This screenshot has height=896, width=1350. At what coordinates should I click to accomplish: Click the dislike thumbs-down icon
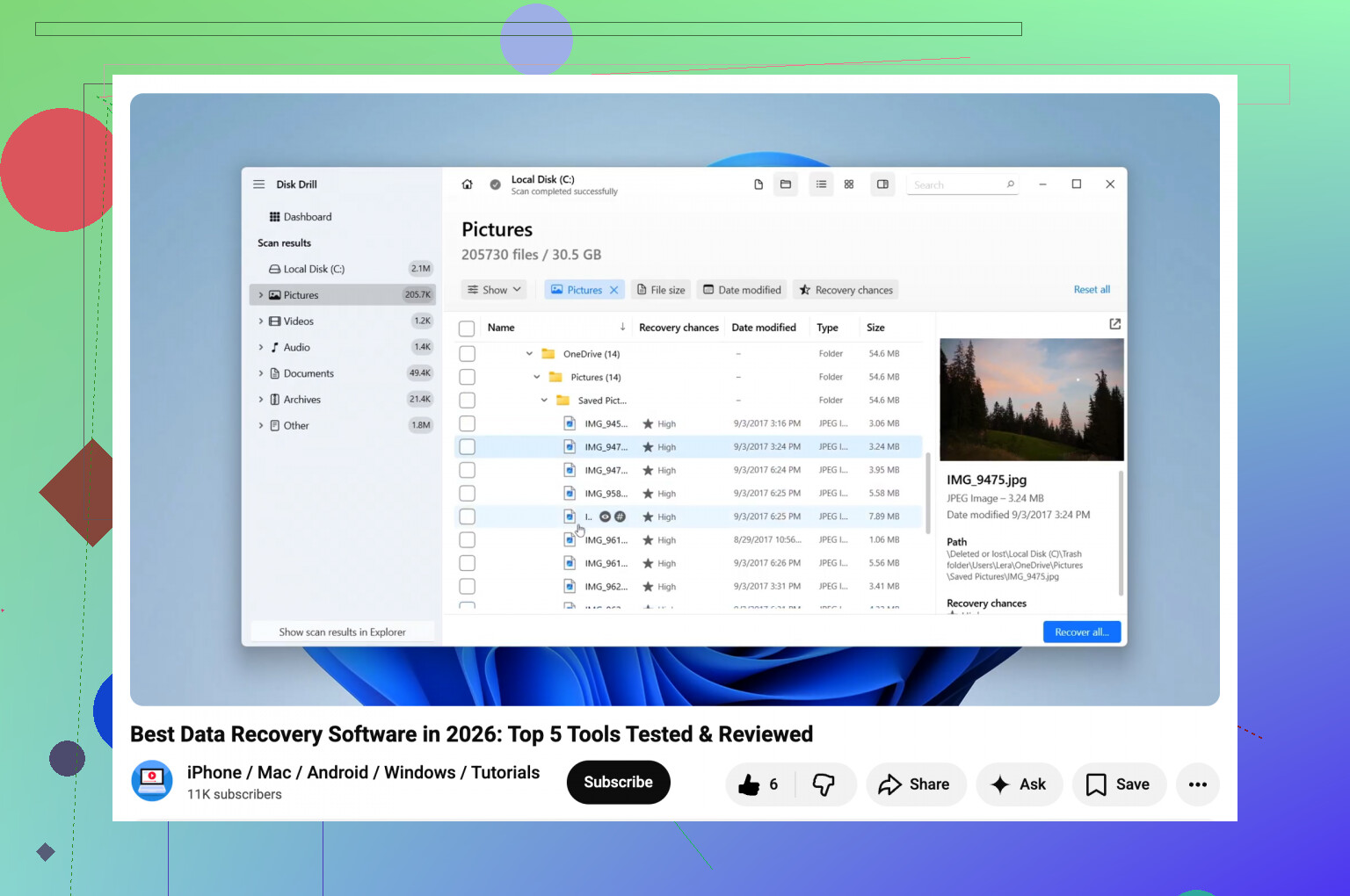pos(824,784)
